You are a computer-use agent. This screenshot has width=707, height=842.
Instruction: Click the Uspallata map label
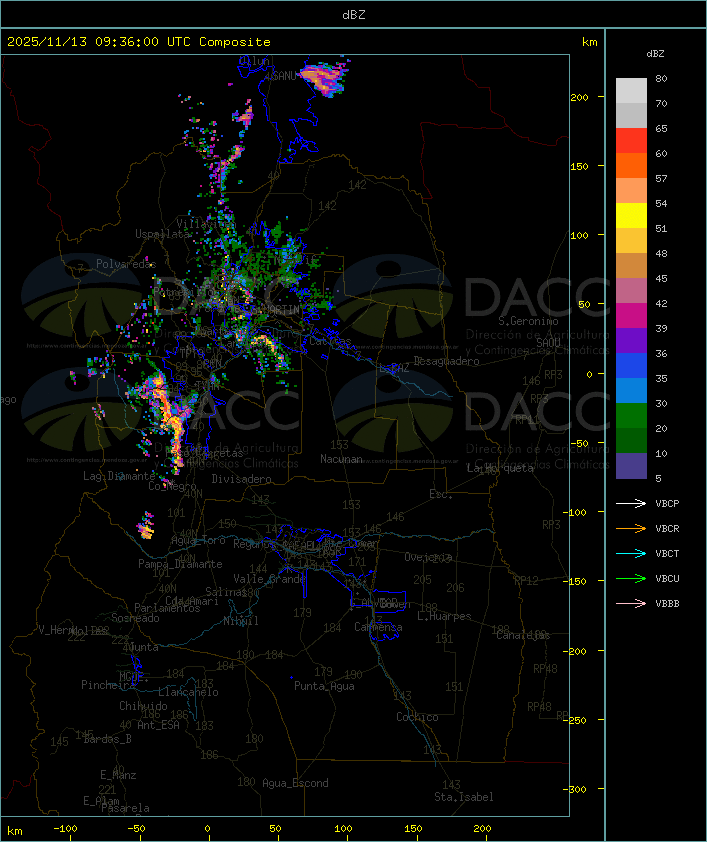pyautogui.click(x=162, y=234)
